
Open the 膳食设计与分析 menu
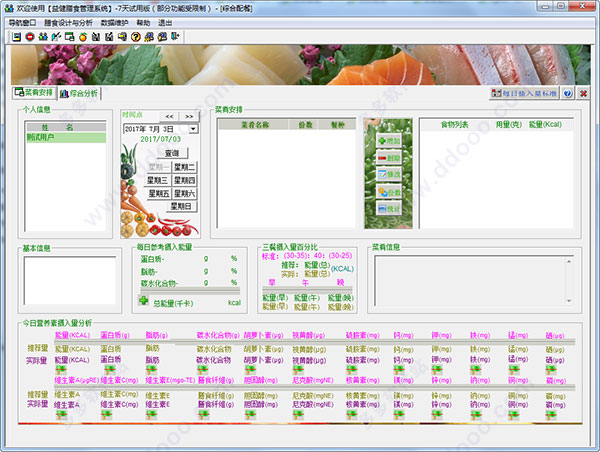pyautogui.click(x=68, y=23)
